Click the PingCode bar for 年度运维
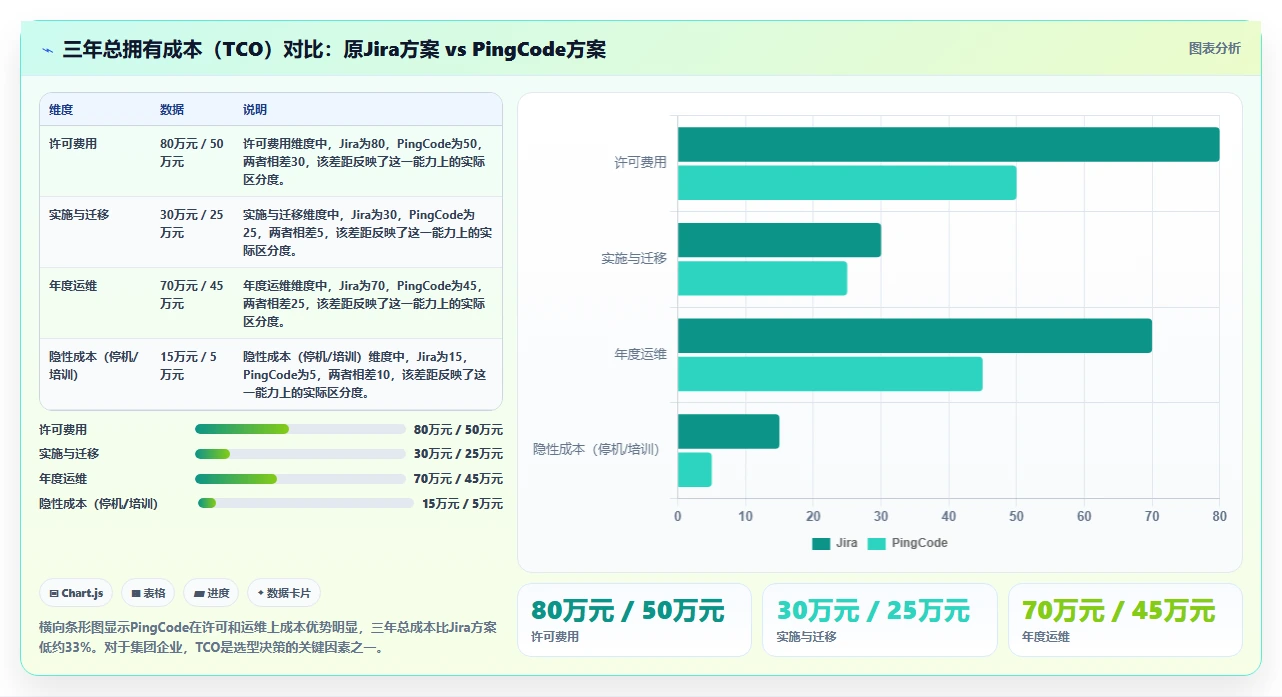1282x697 pixels. click(x=830, y=374)
